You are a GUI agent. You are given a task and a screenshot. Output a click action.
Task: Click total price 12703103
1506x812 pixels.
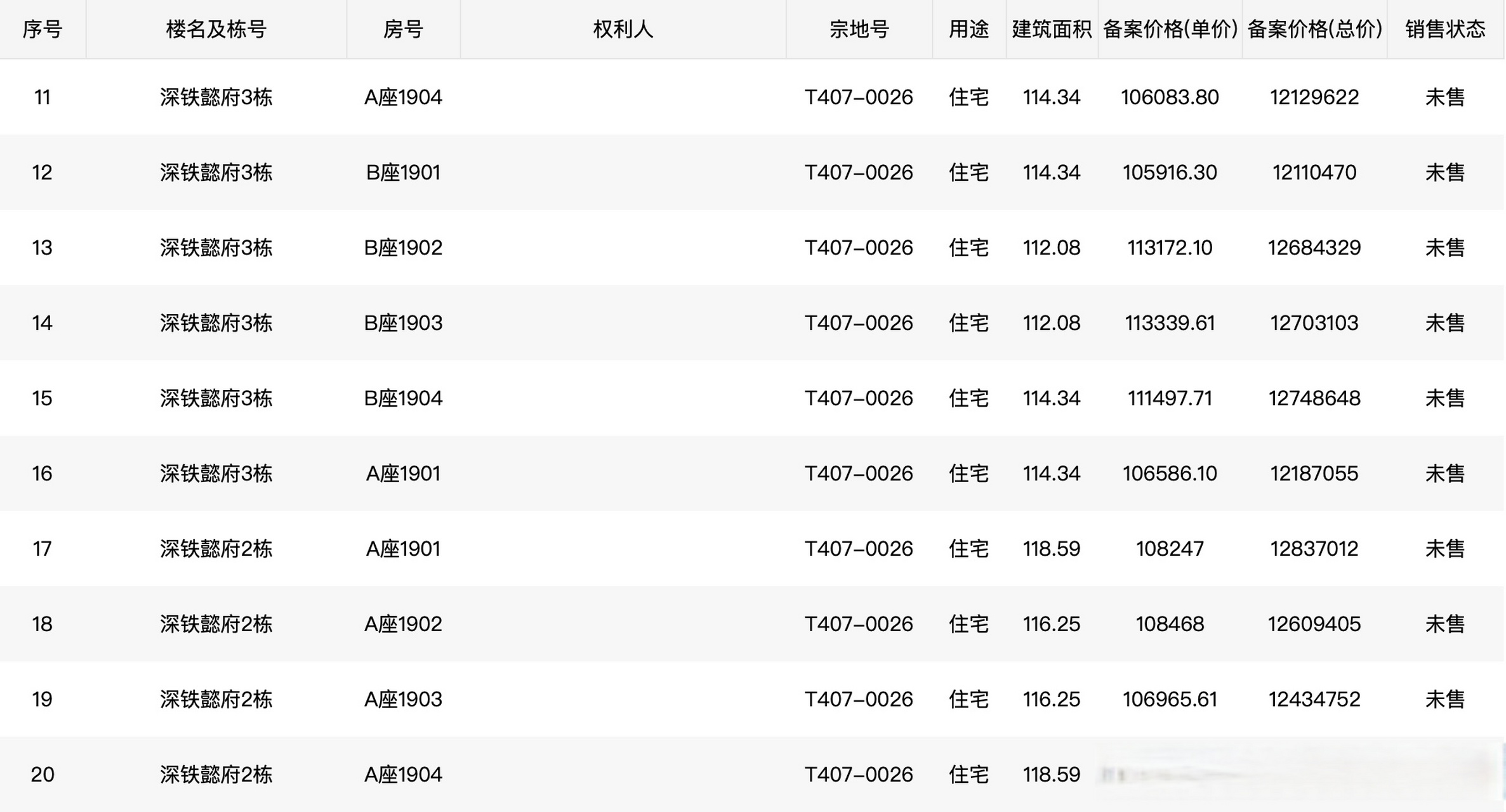tap(1314, 323)
